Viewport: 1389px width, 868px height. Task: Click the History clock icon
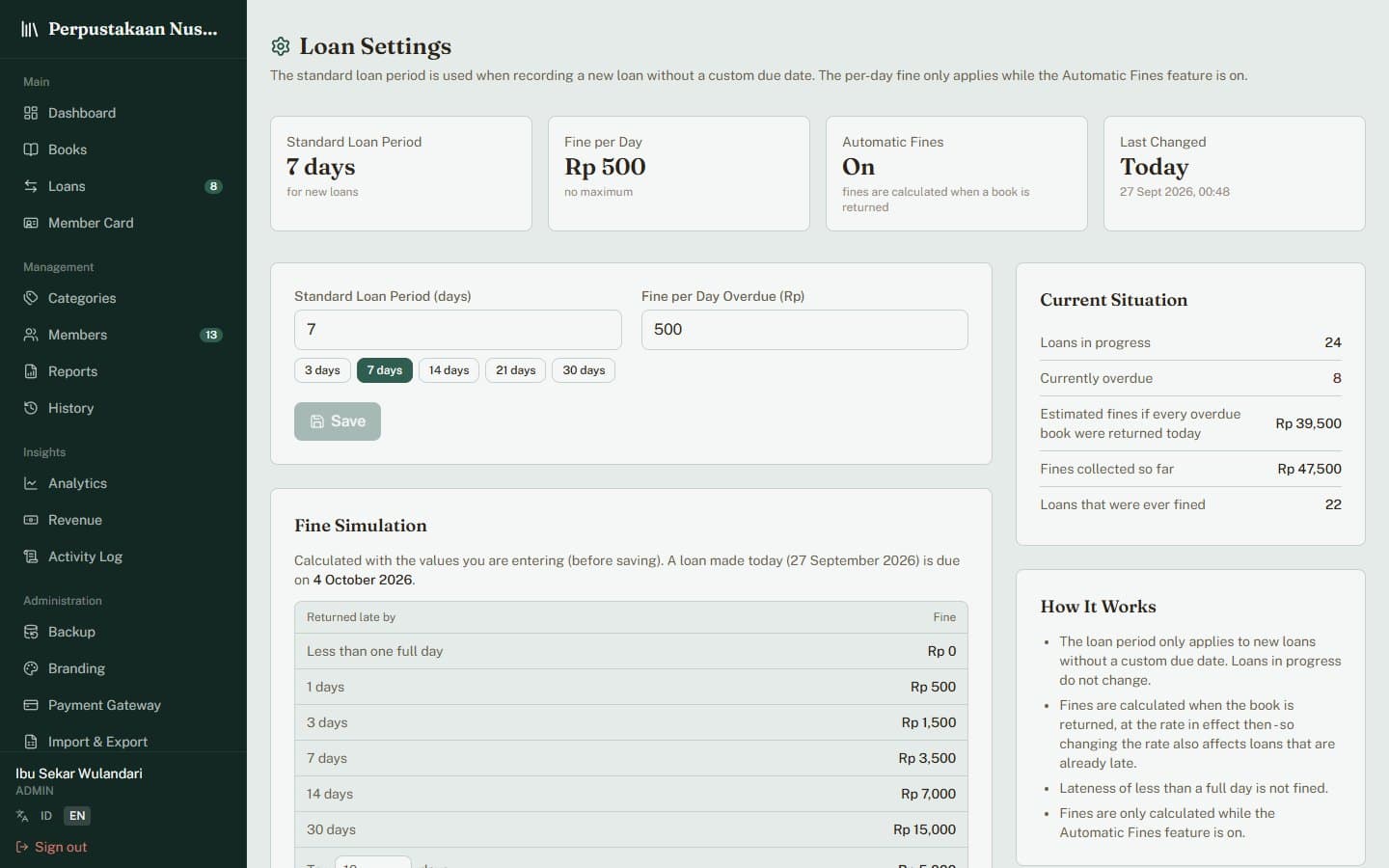[x=31, y=408]
